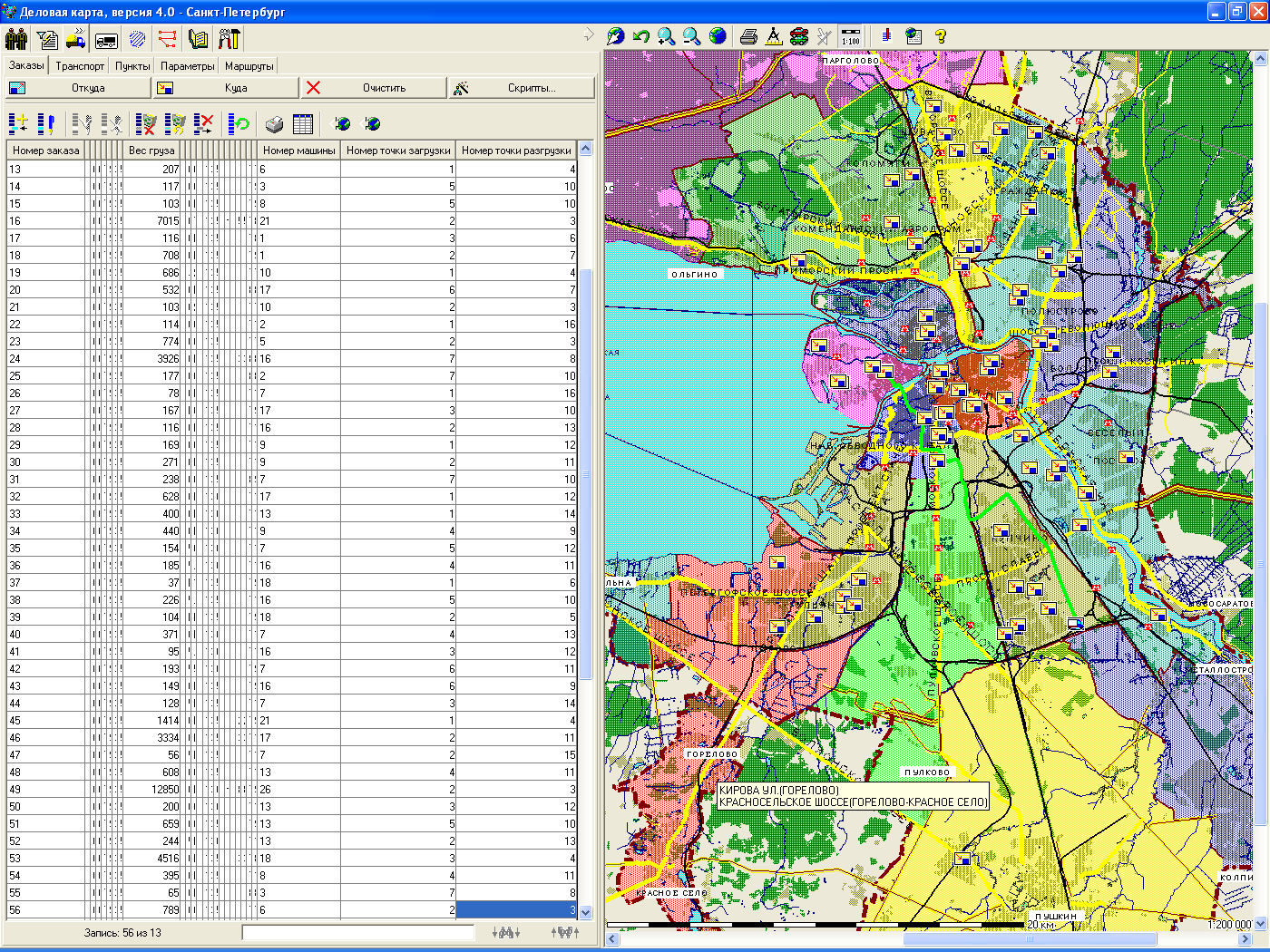Click the red and blue gauge icon
Screen dimensions: 1270x952
886,36
